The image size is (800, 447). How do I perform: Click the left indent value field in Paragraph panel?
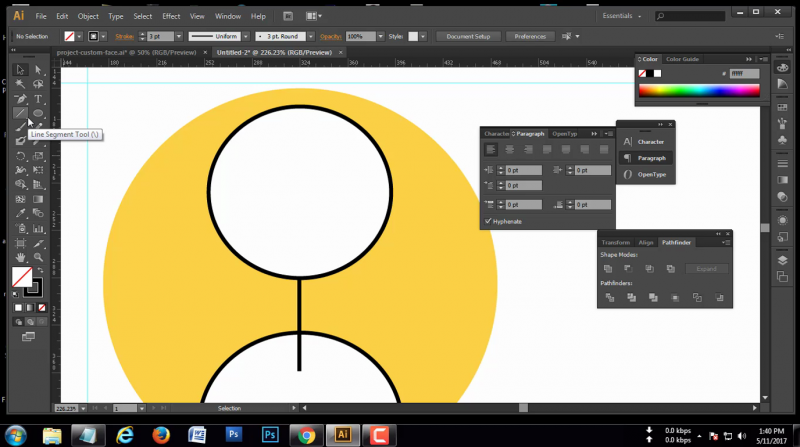523,171
